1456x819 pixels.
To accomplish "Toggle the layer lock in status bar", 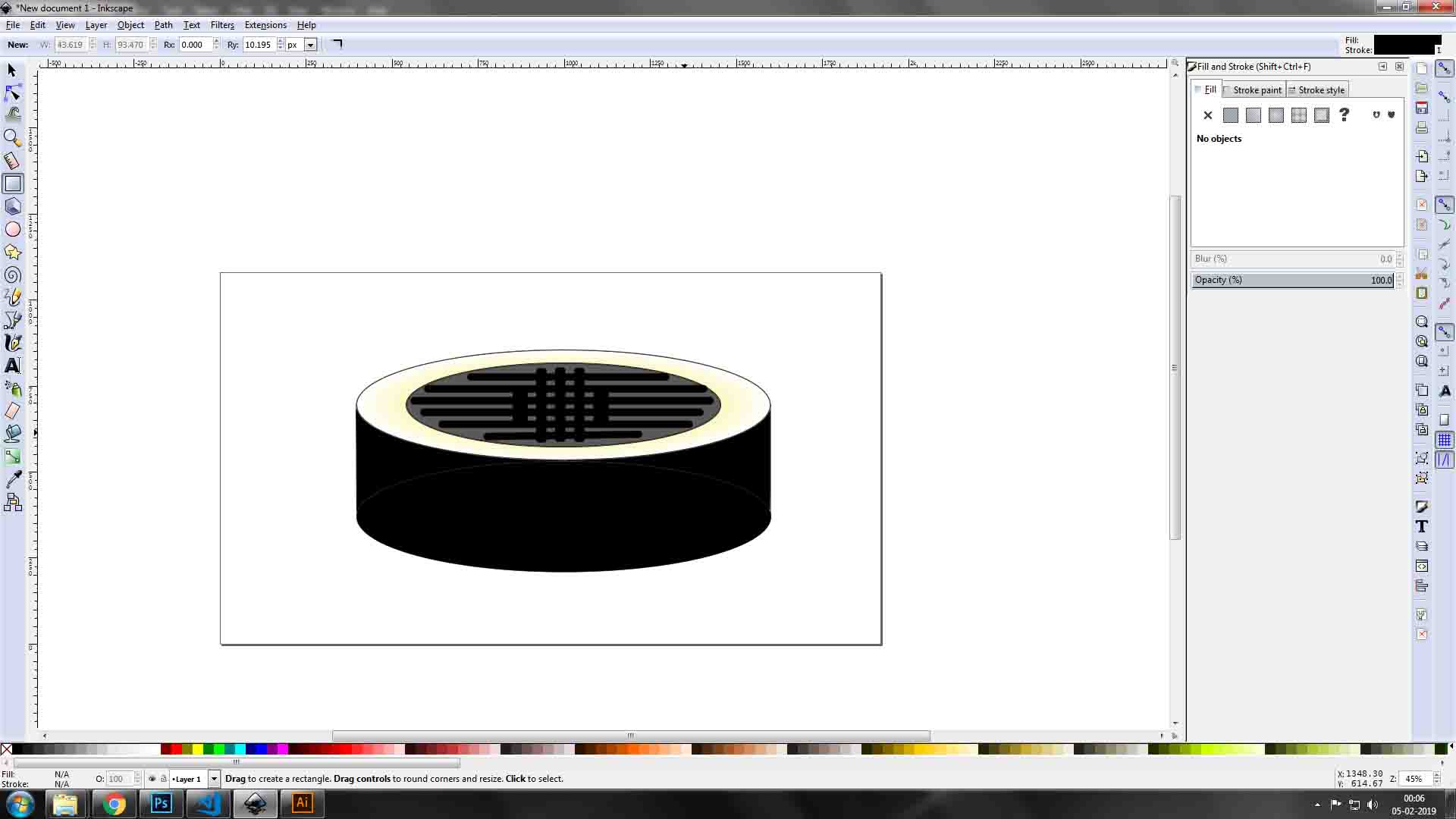I will pyautogui.click(x=163, y=779).
